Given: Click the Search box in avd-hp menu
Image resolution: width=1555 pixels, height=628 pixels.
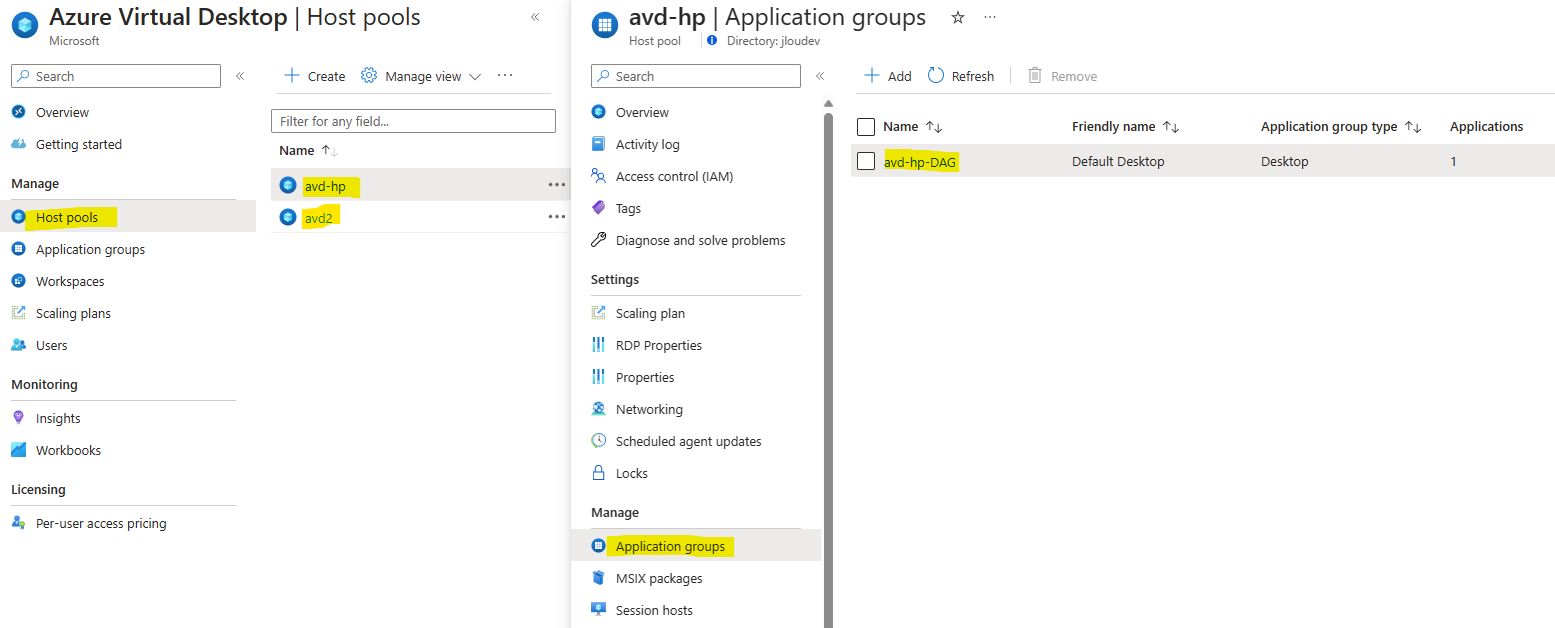Looking at the screenshot, I should point(696,76).
